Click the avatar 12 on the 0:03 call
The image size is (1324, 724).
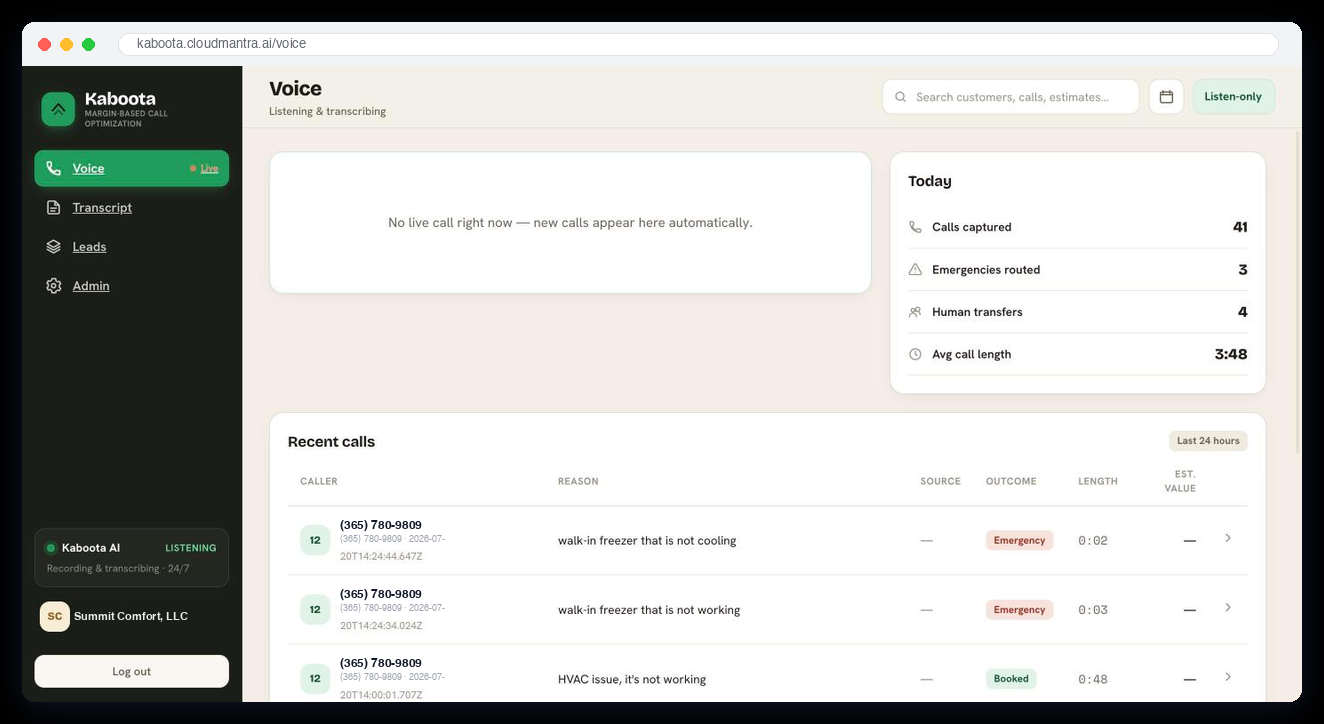pyautogui.click(x=315, y=609)
